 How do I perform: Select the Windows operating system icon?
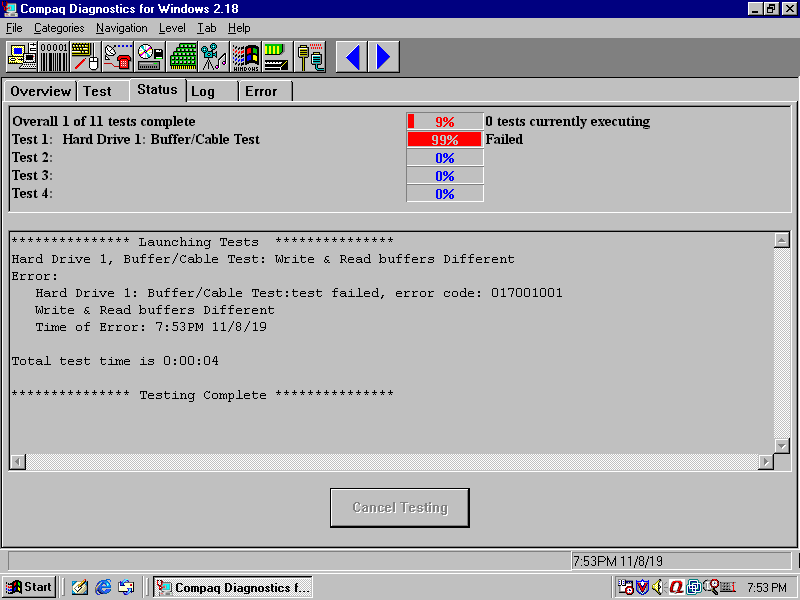(246, 57)
